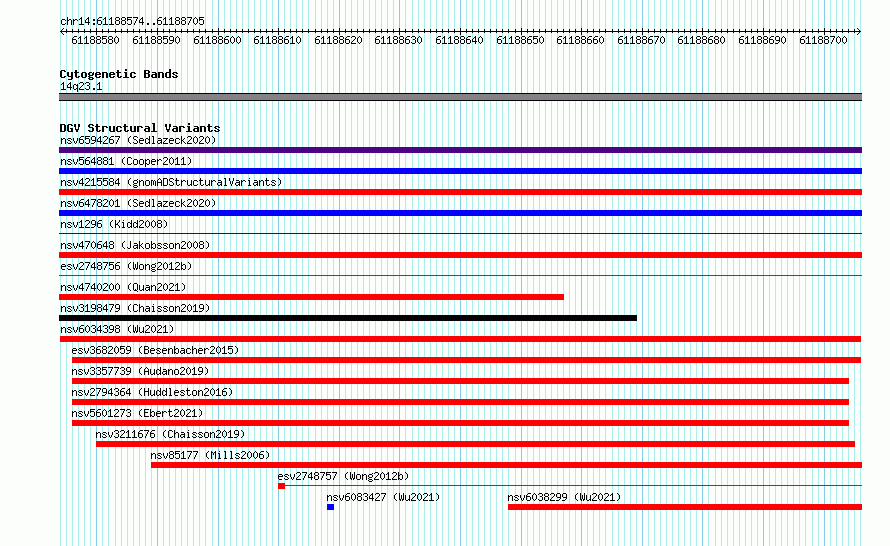Image resolution: width=890 pixels, height=546 pixels.
Task: Click the red nsv6038299 variant bar
Action: click(685, 507)
